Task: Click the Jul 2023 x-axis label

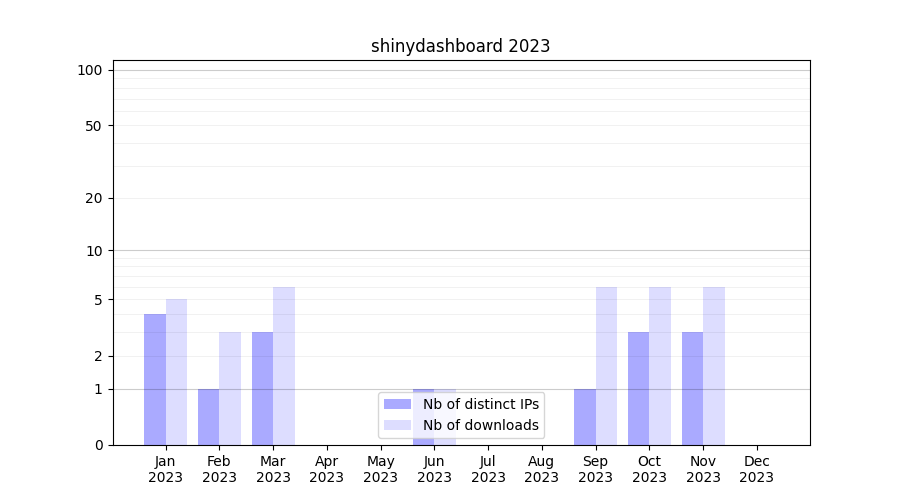Action: coord(488,469)
